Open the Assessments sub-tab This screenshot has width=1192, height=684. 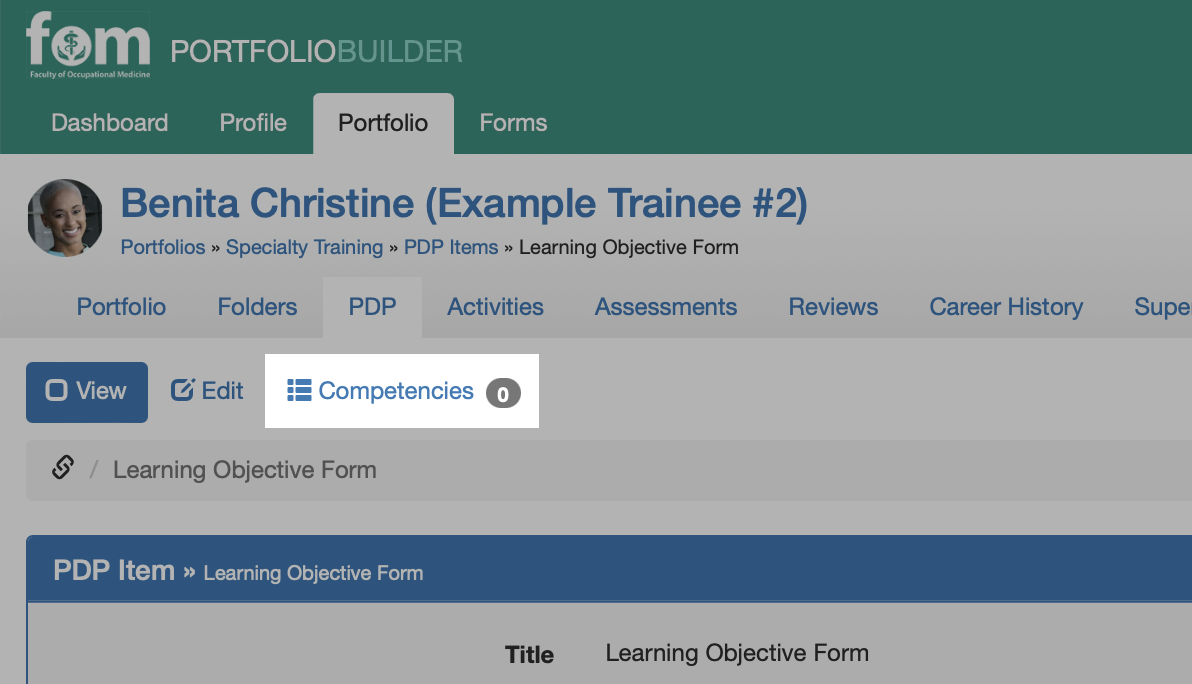tap(666, 307)
